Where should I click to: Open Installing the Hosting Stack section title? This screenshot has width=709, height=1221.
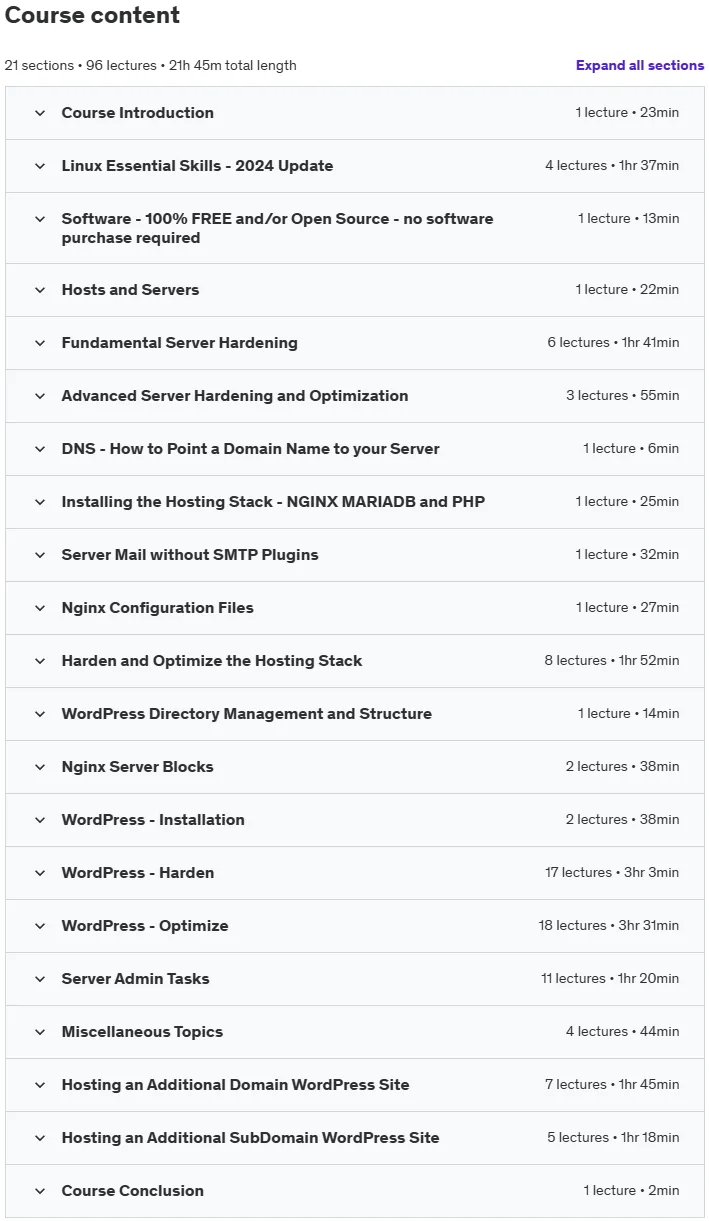(273, 502)
